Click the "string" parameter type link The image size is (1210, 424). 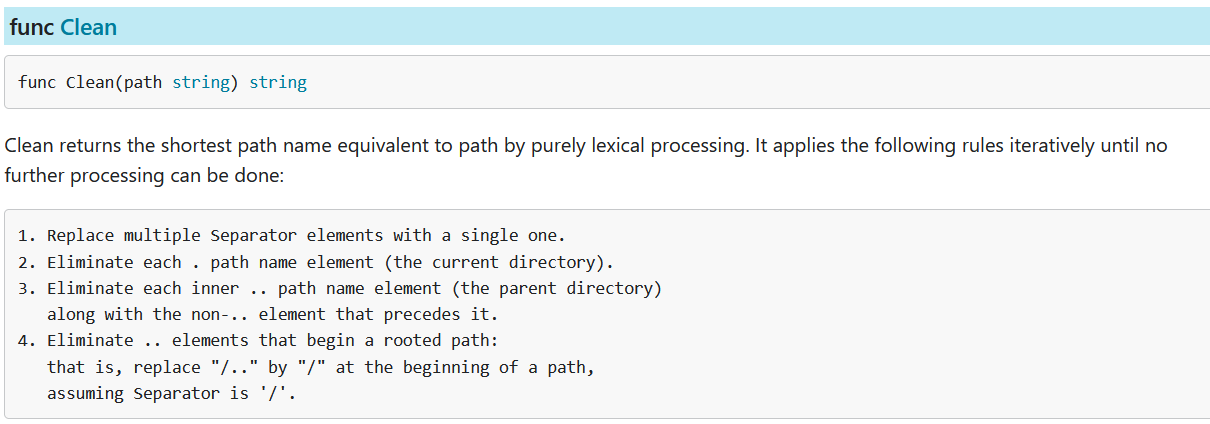coord(201,83)
